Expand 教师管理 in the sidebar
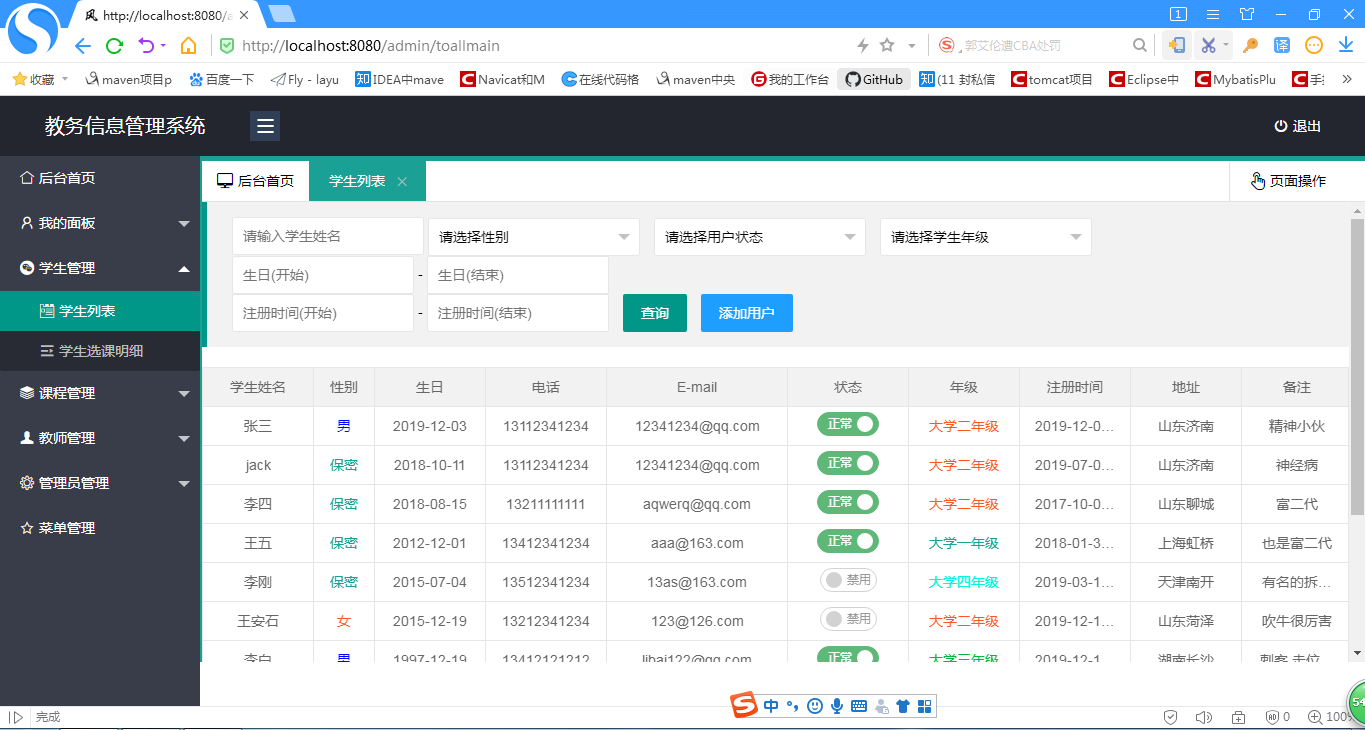 tap(100, 438)
